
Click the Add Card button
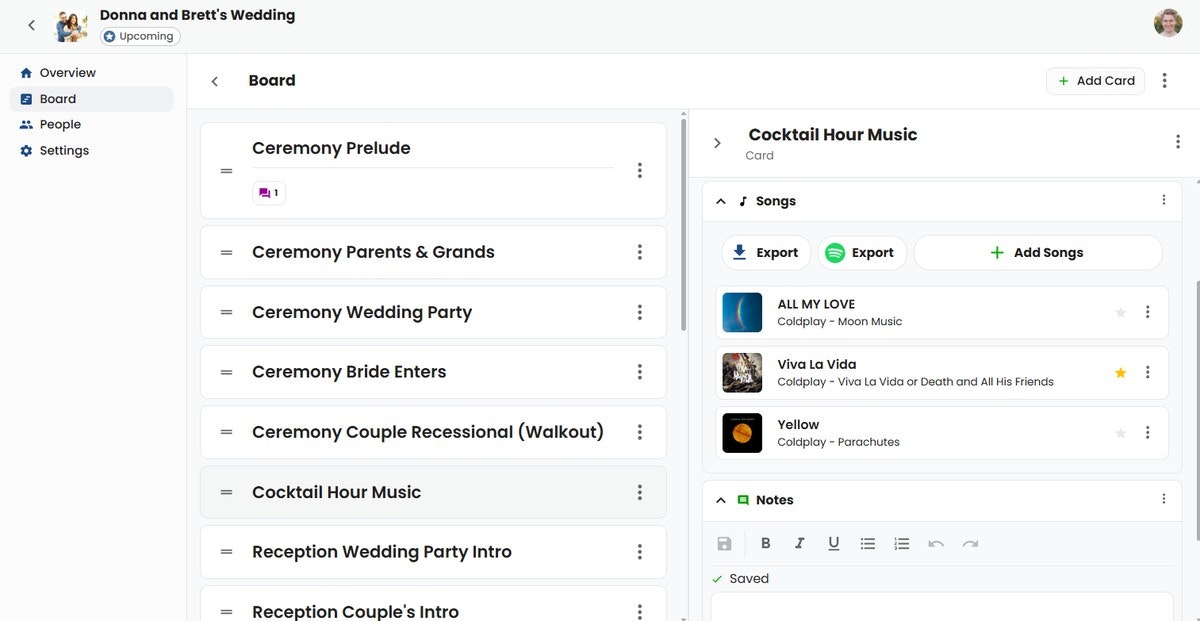click(x=1095, y=81)
